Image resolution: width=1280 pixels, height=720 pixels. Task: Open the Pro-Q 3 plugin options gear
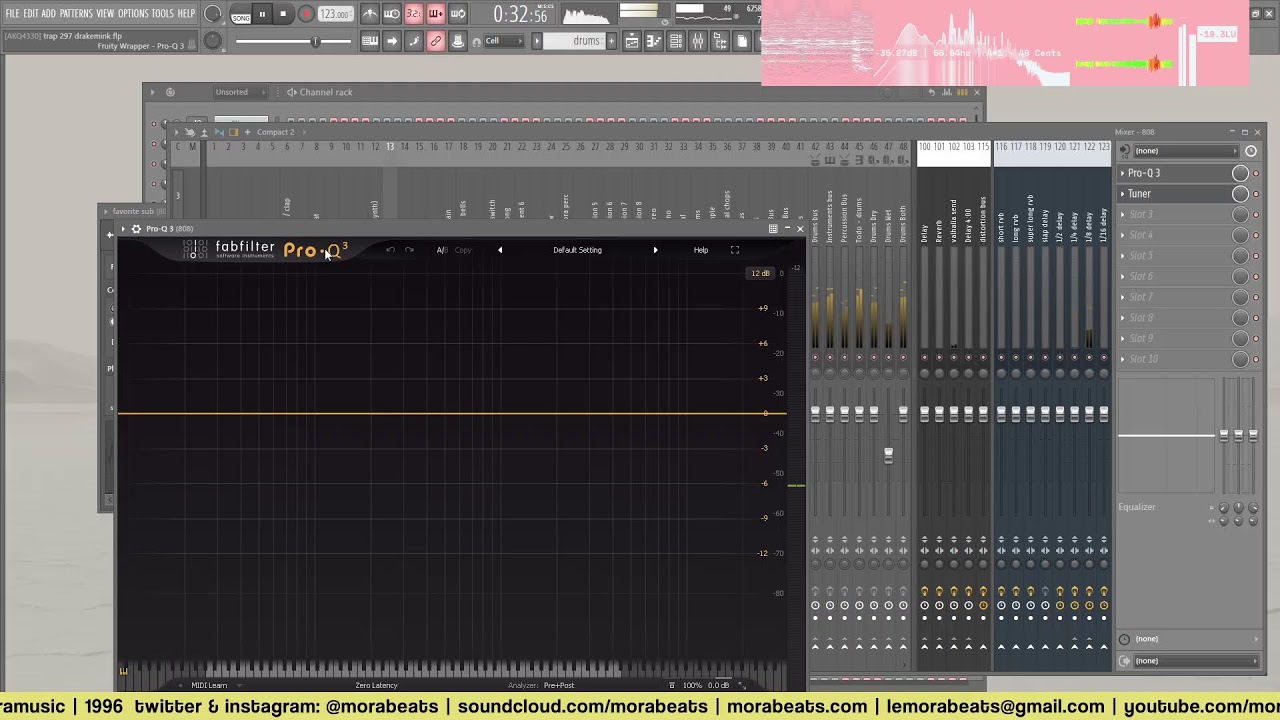pyautogui.click(x=136, y=229)
